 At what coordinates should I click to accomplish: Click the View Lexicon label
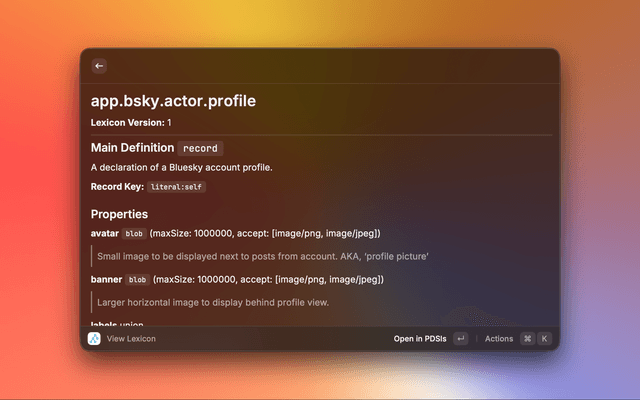point(131,339)
